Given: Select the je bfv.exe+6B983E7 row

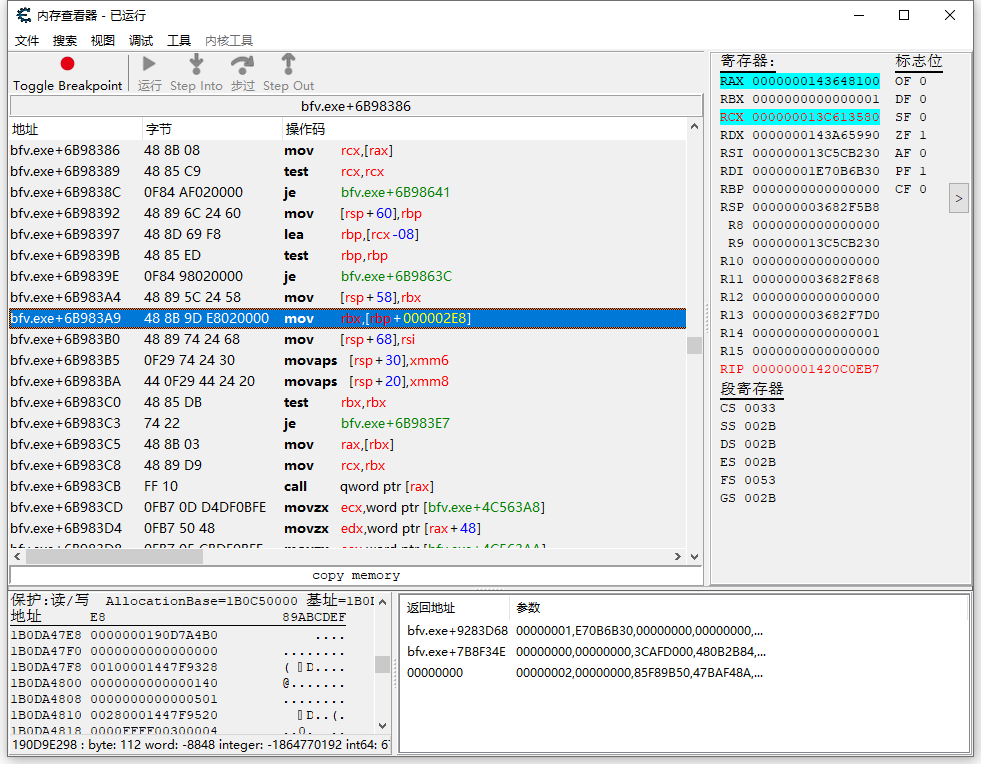Looking at the screenshot, I should (348, 424).
